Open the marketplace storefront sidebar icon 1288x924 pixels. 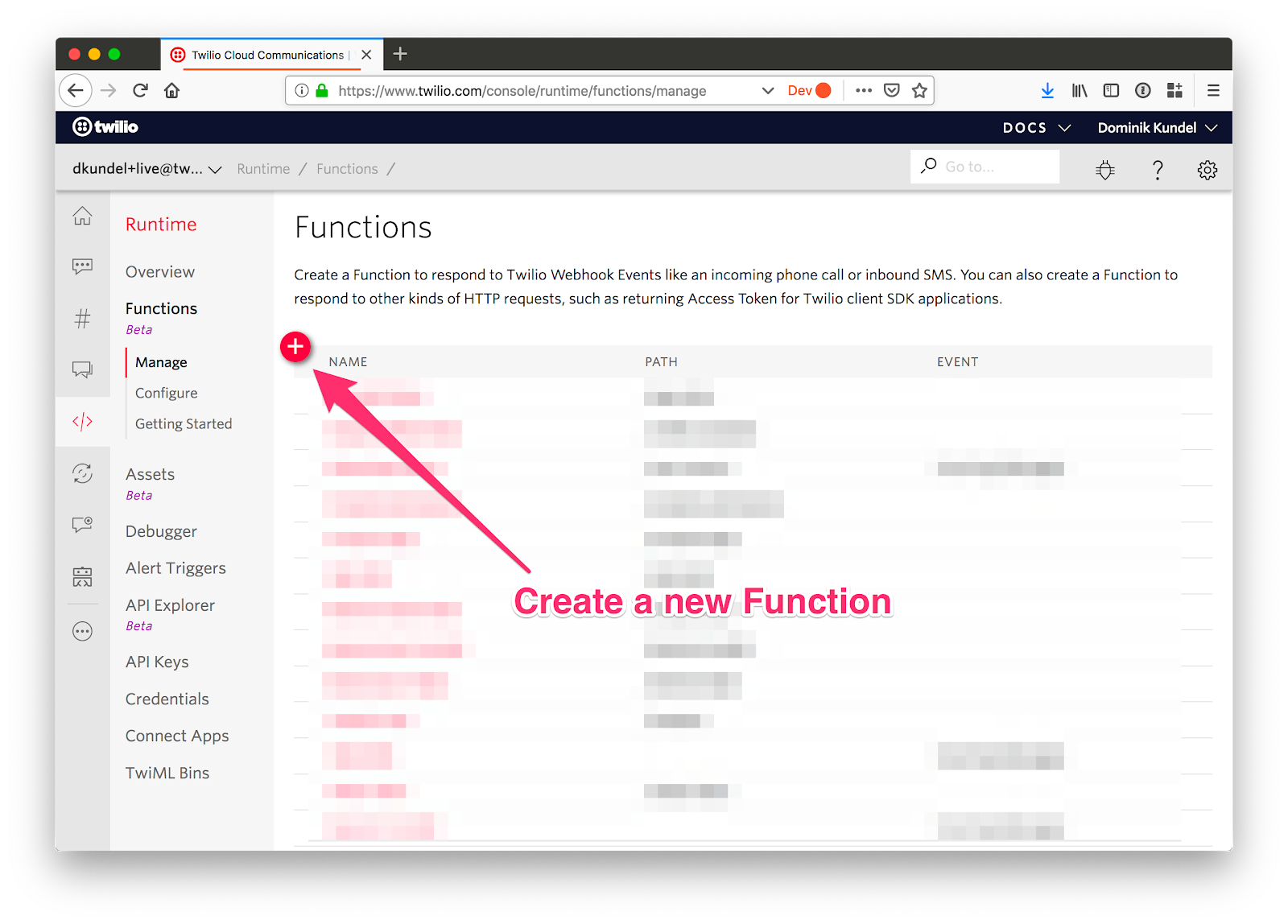pyautogui.click(x=82, y=576)
